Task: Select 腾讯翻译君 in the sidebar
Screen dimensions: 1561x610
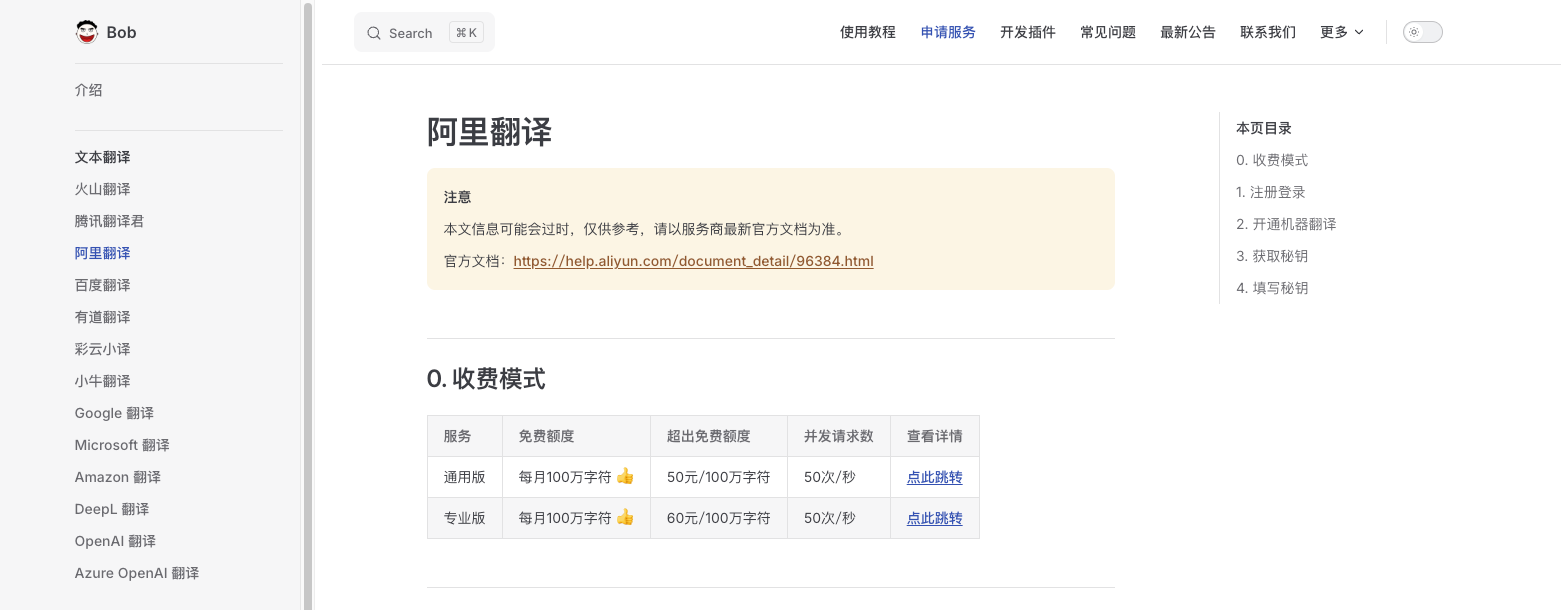Action: click(110, 221)
